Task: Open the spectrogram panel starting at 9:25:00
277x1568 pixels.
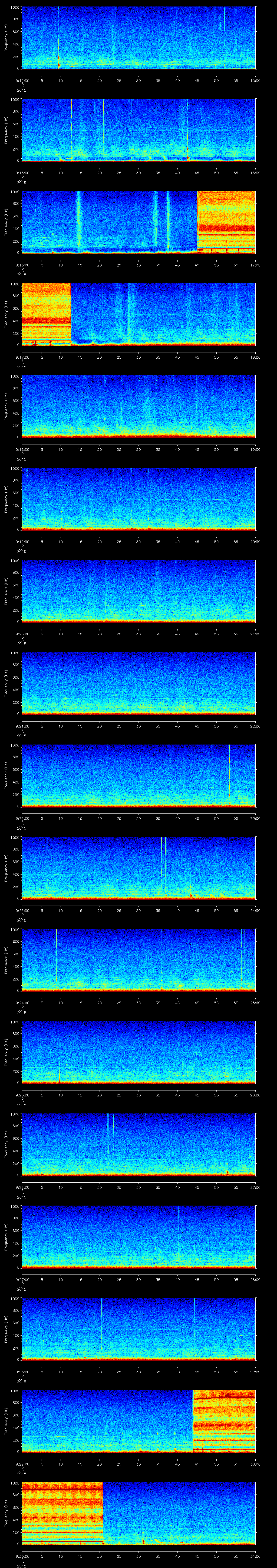Action: coord(139,1052)
